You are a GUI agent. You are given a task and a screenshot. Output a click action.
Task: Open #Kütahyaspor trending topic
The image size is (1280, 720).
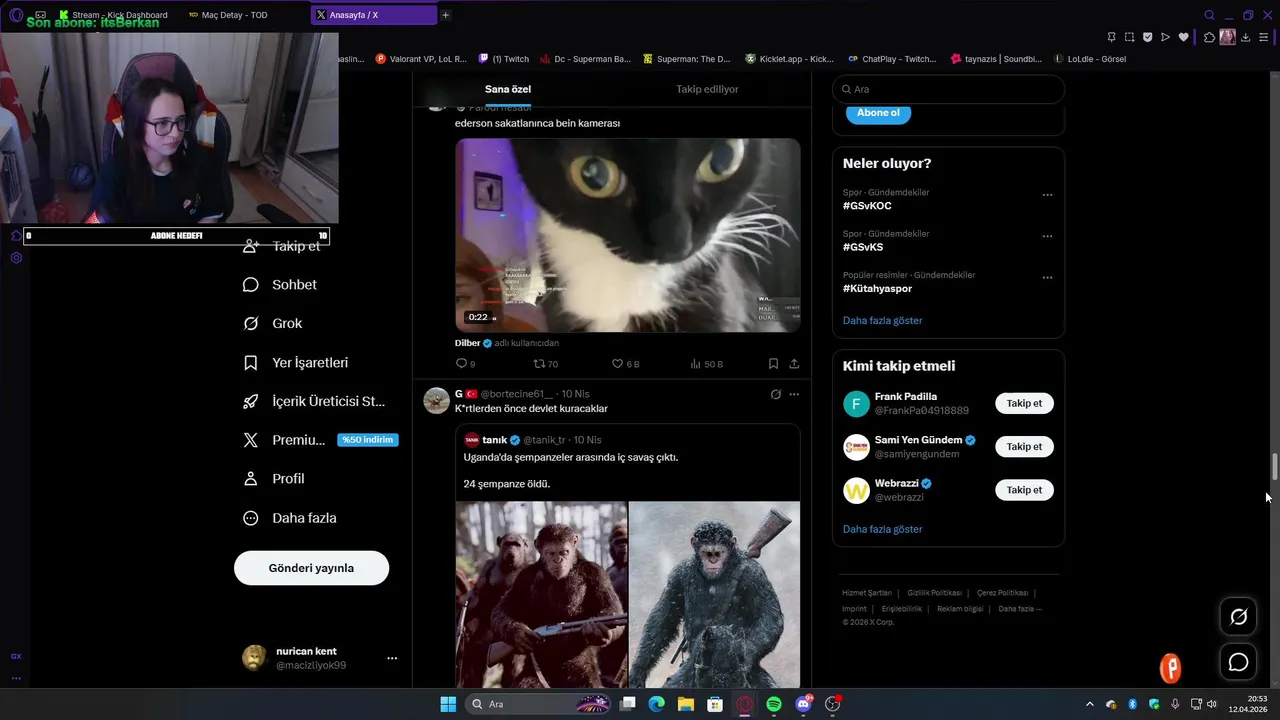(877, 289)
